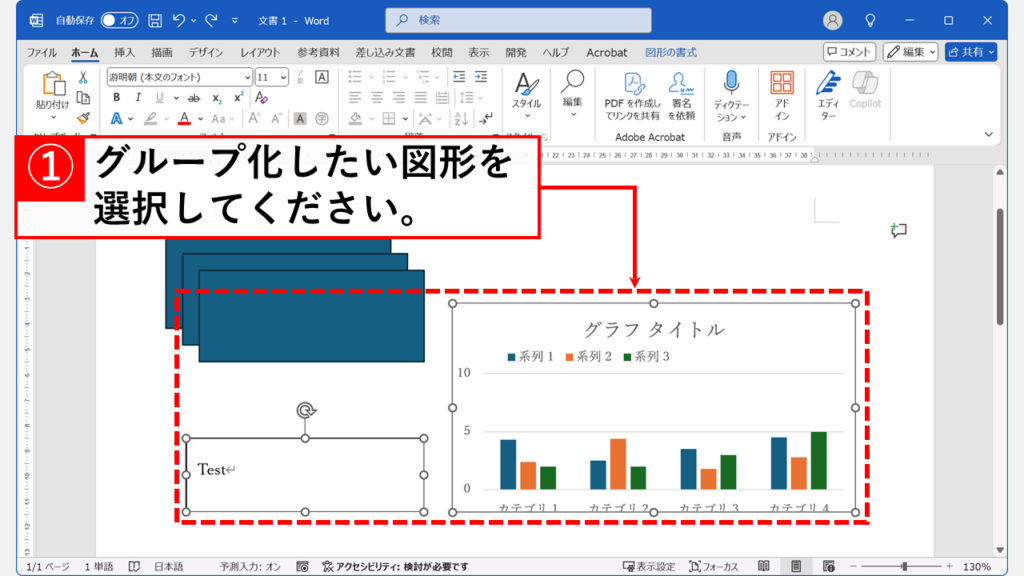This screenshot has width=1024, height=576.
Task: Click the Copy icon below scissors
Action: point(83,98)
